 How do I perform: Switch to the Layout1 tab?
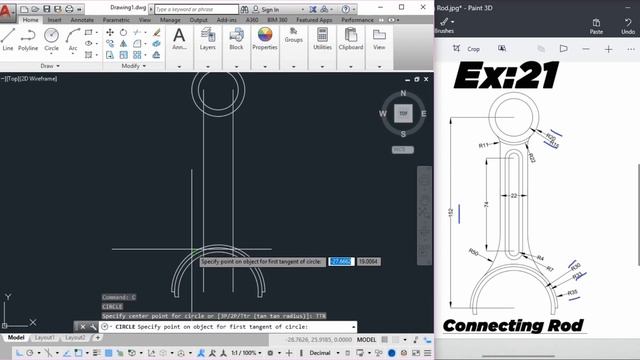(x=44, y=338)
